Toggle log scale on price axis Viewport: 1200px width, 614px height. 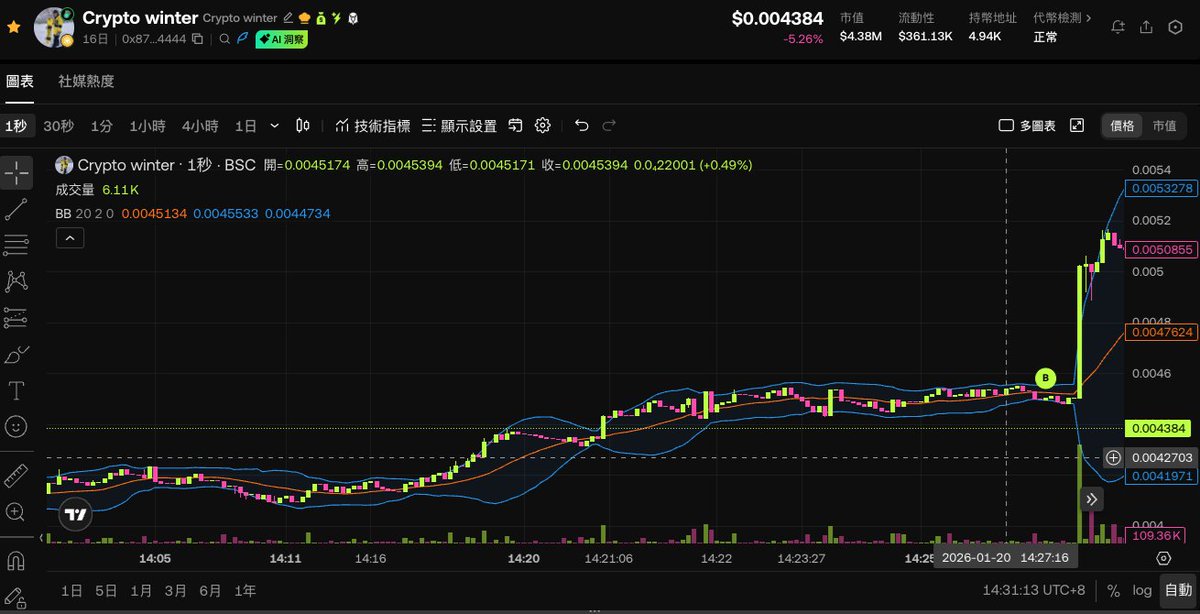pos(1141,591)
